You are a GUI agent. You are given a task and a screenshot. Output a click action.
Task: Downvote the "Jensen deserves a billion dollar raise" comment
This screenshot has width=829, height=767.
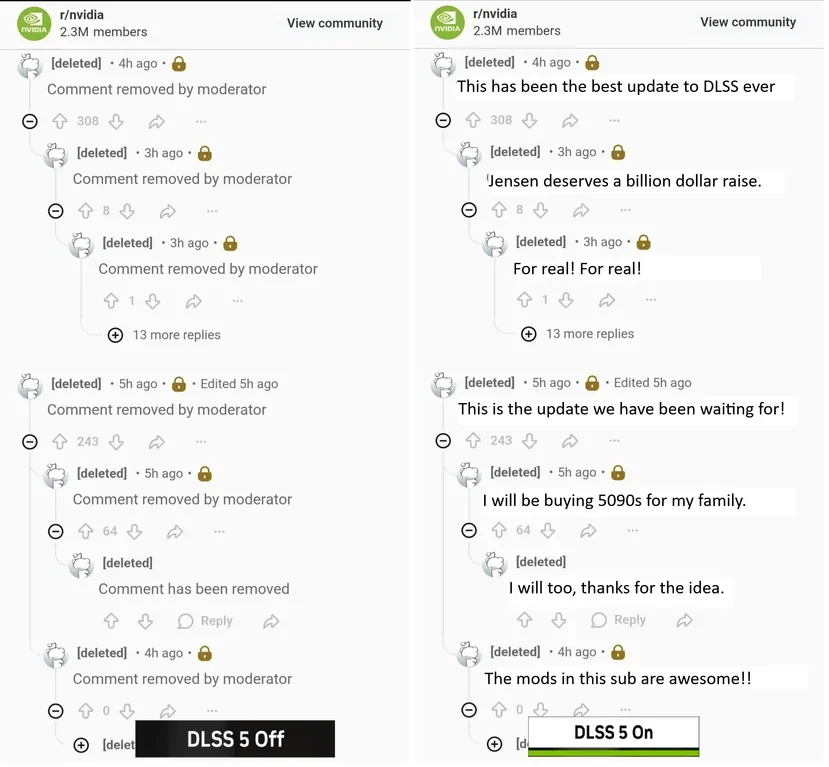(x=541, y=210)
